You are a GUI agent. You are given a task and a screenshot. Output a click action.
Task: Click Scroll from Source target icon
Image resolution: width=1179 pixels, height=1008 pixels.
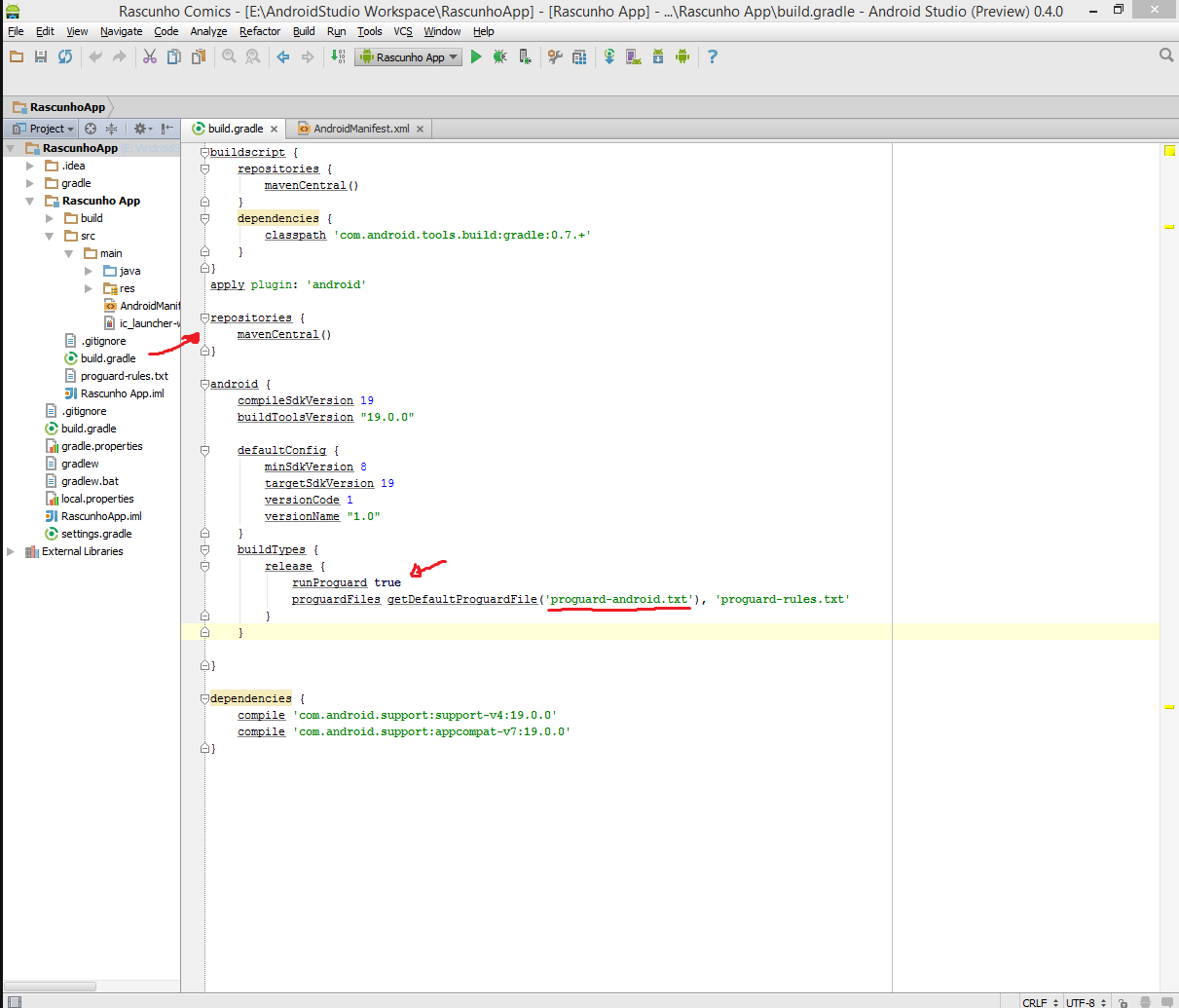tap(91, 129)
